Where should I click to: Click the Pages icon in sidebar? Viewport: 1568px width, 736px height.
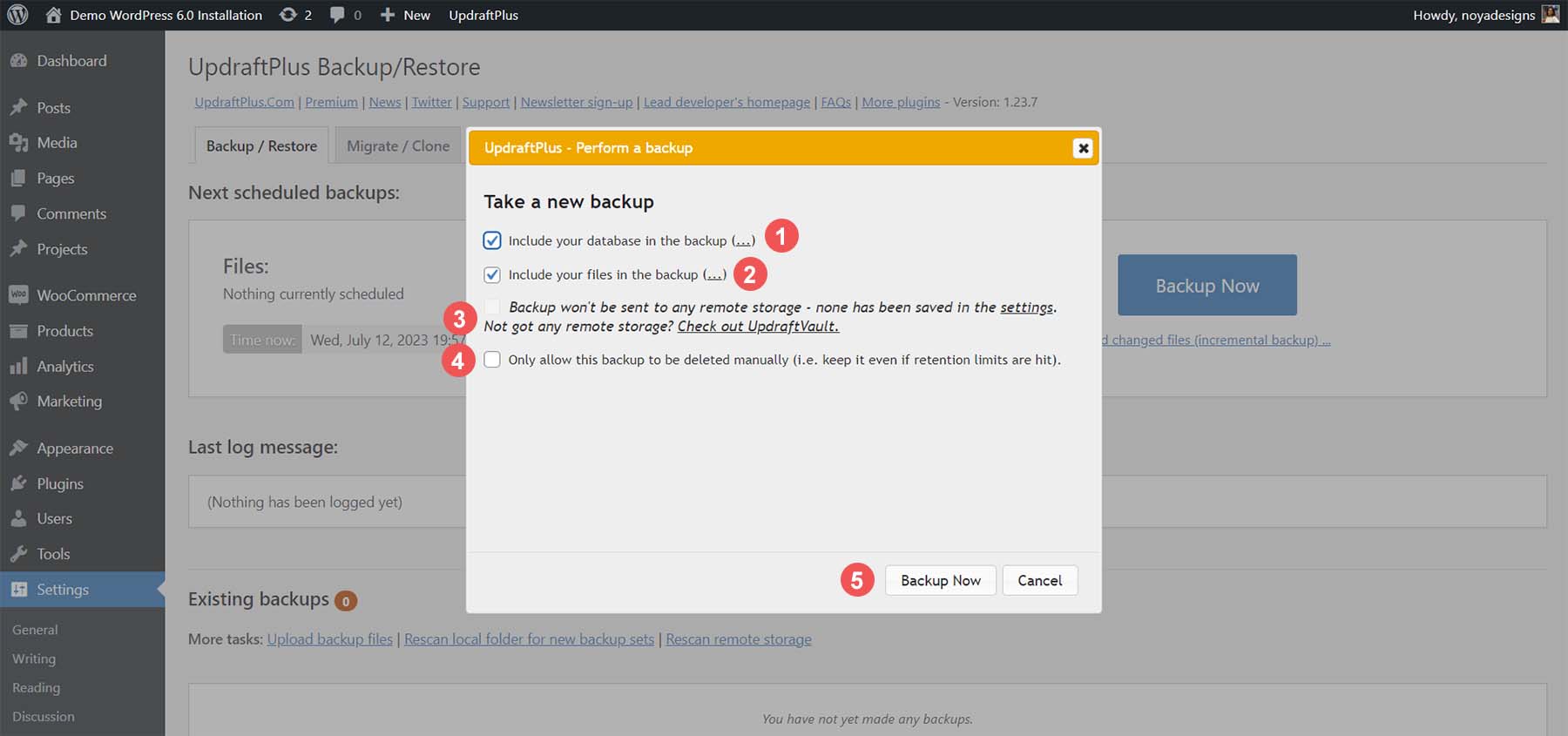point(18,179)
